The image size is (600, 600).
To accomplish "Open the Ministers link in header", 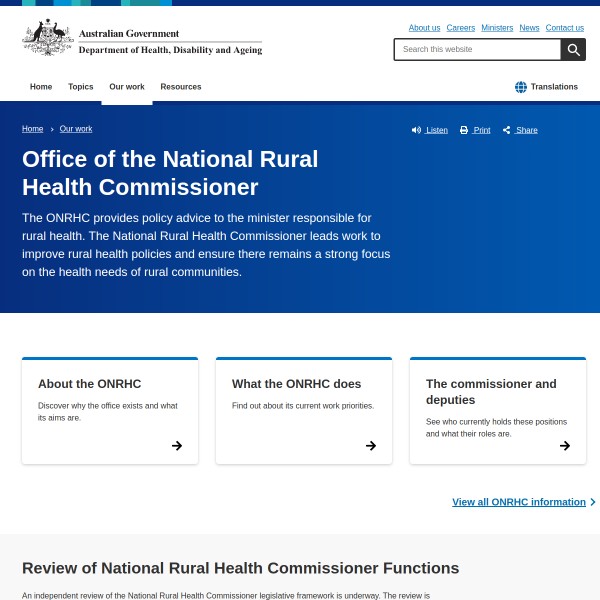I will [x=497, y=28].
